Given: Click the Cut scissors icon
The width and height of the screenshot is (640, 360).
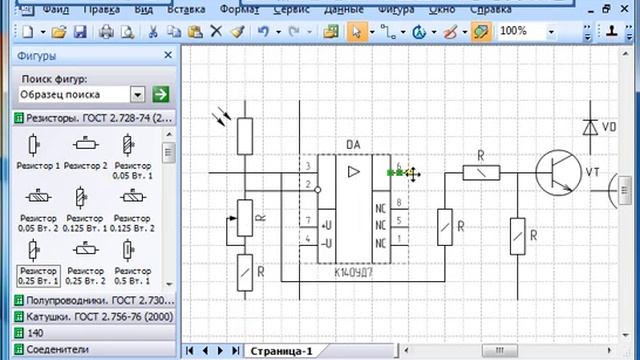Looking at the screenshot, I should tap(153, 31).
